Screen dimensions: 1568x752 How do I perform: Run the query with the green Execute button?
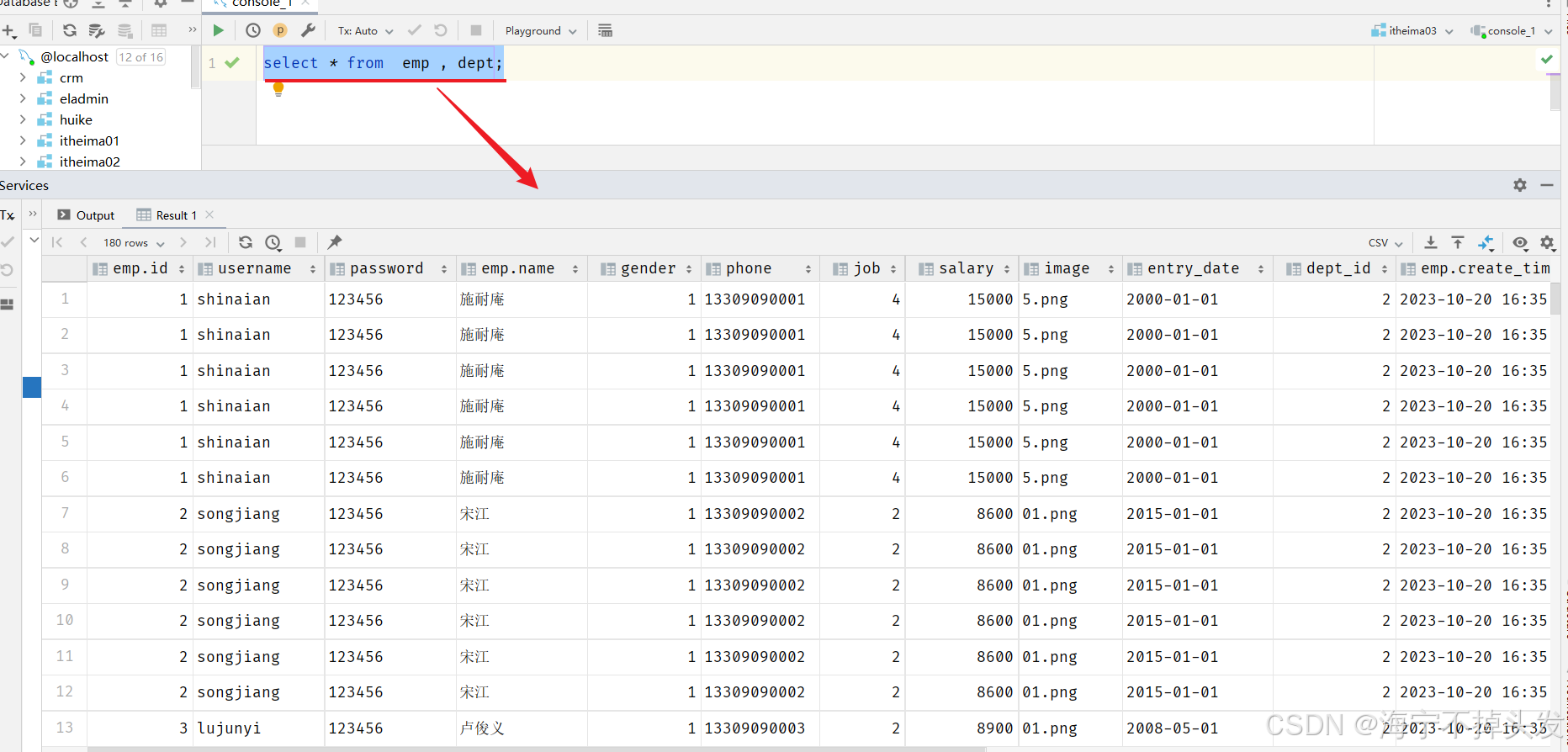218,30
